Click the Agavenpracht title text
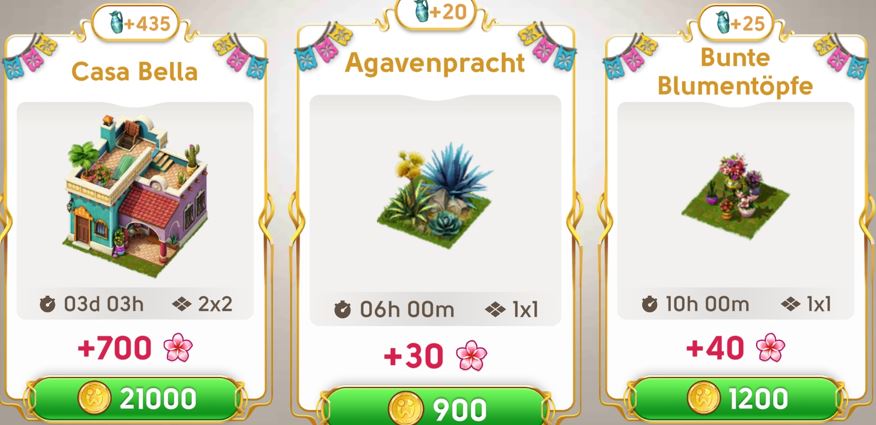 [x=435, y=63]
